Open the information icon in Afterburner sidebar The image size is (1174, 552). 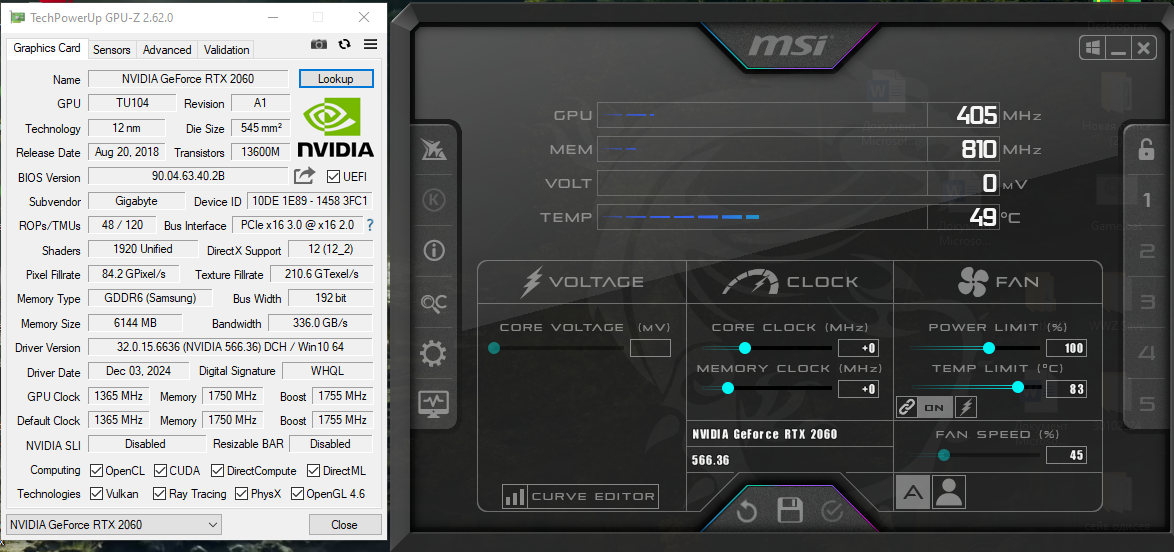(x=434, y=251)
